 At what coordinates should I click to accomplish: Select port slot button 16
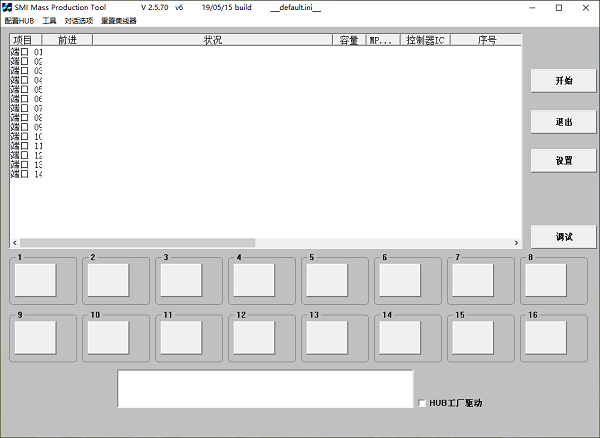tap(546, 337)
